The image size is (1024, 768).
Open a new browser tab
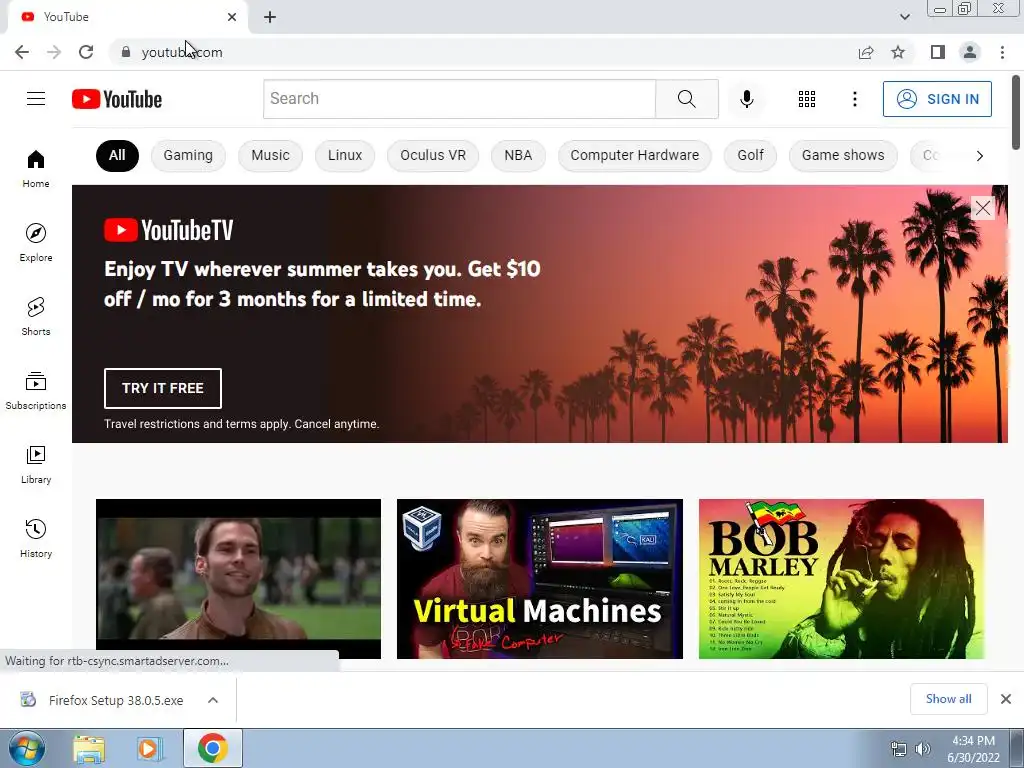[x=270, y=17]
